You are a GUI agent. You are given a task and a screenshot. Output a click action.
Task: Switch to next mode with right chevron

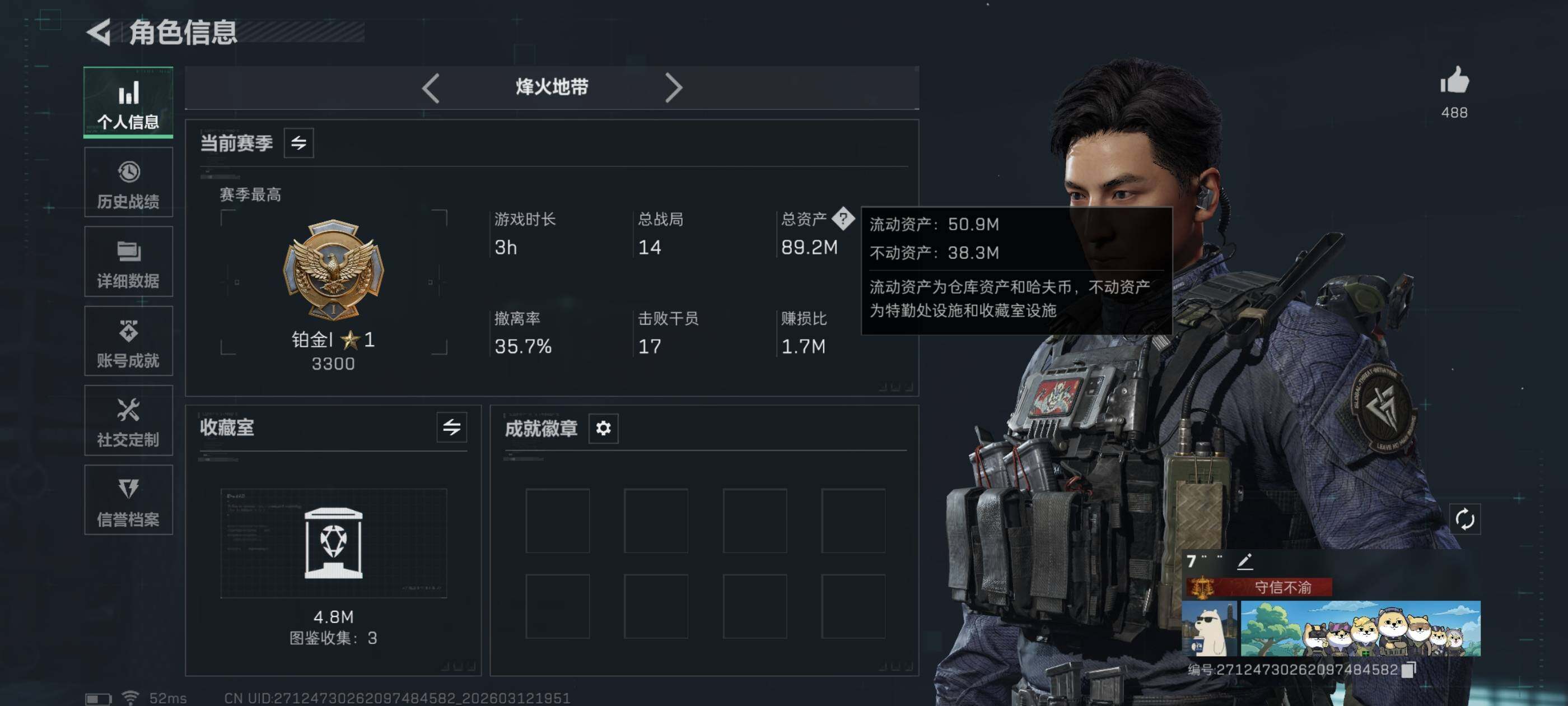tap(673, 89)
